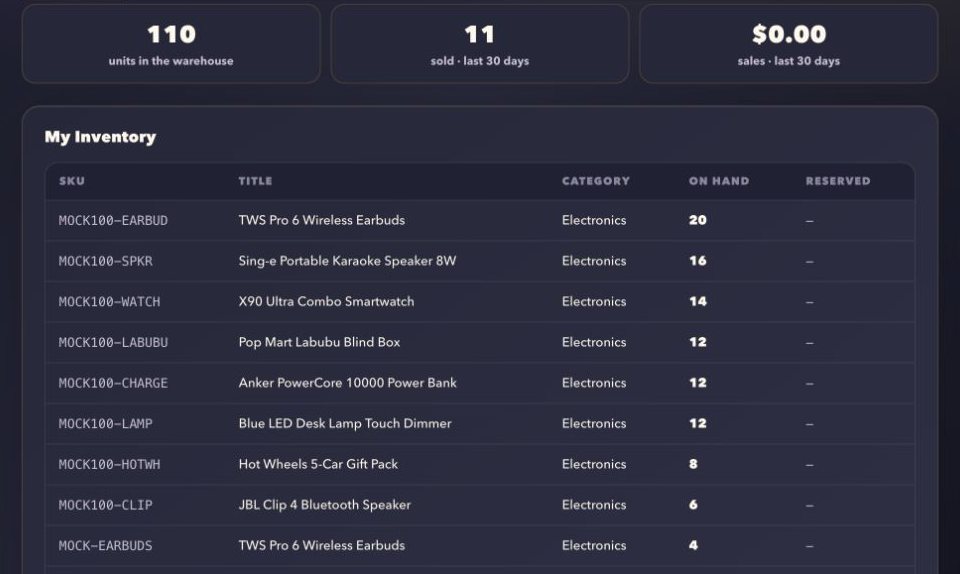Click the $0.00 sales last 30 days card
The image size is (960, 574).
click(x=789, y=43)
